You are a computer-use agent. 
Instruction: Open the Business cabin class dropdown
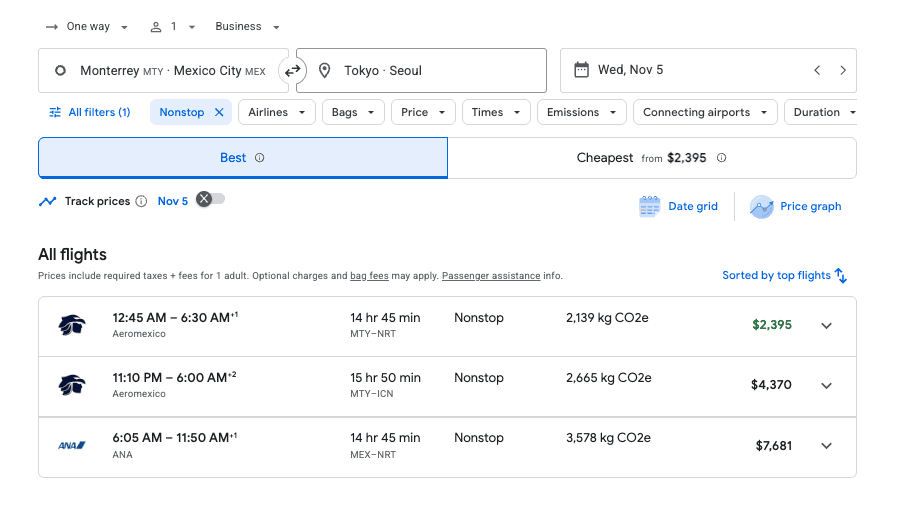[247, 27]
